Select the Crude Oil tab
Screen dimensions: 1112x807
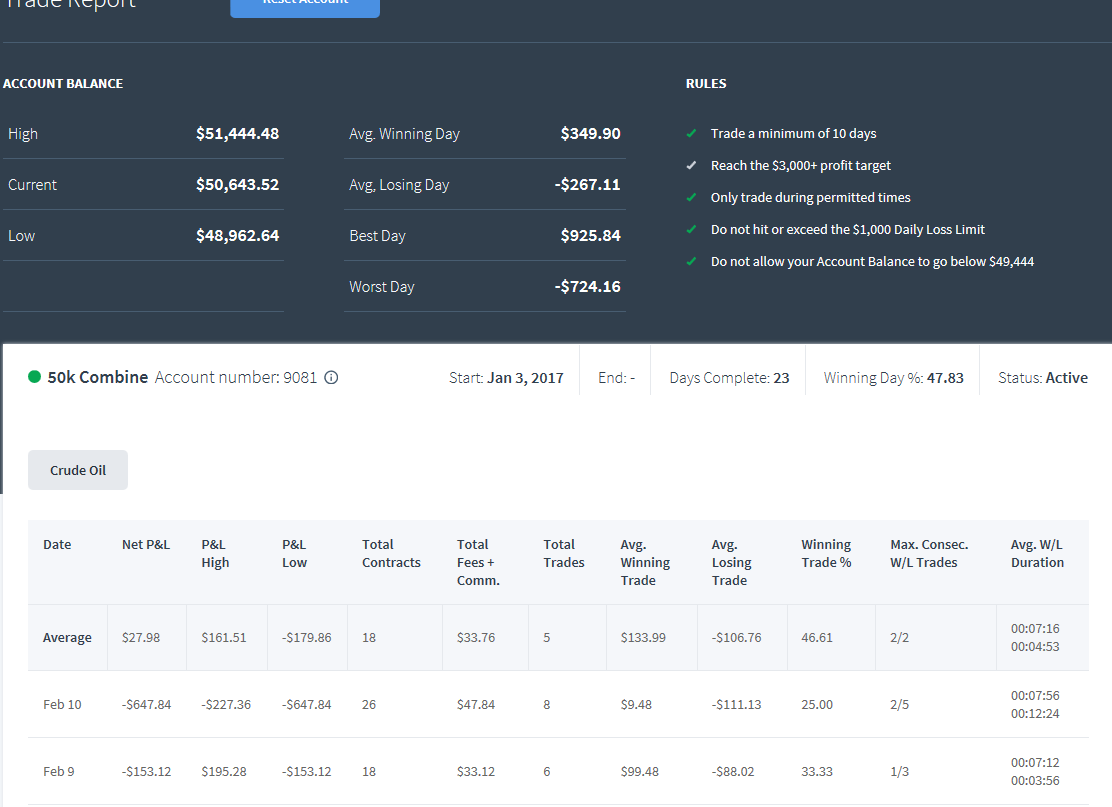78,470
